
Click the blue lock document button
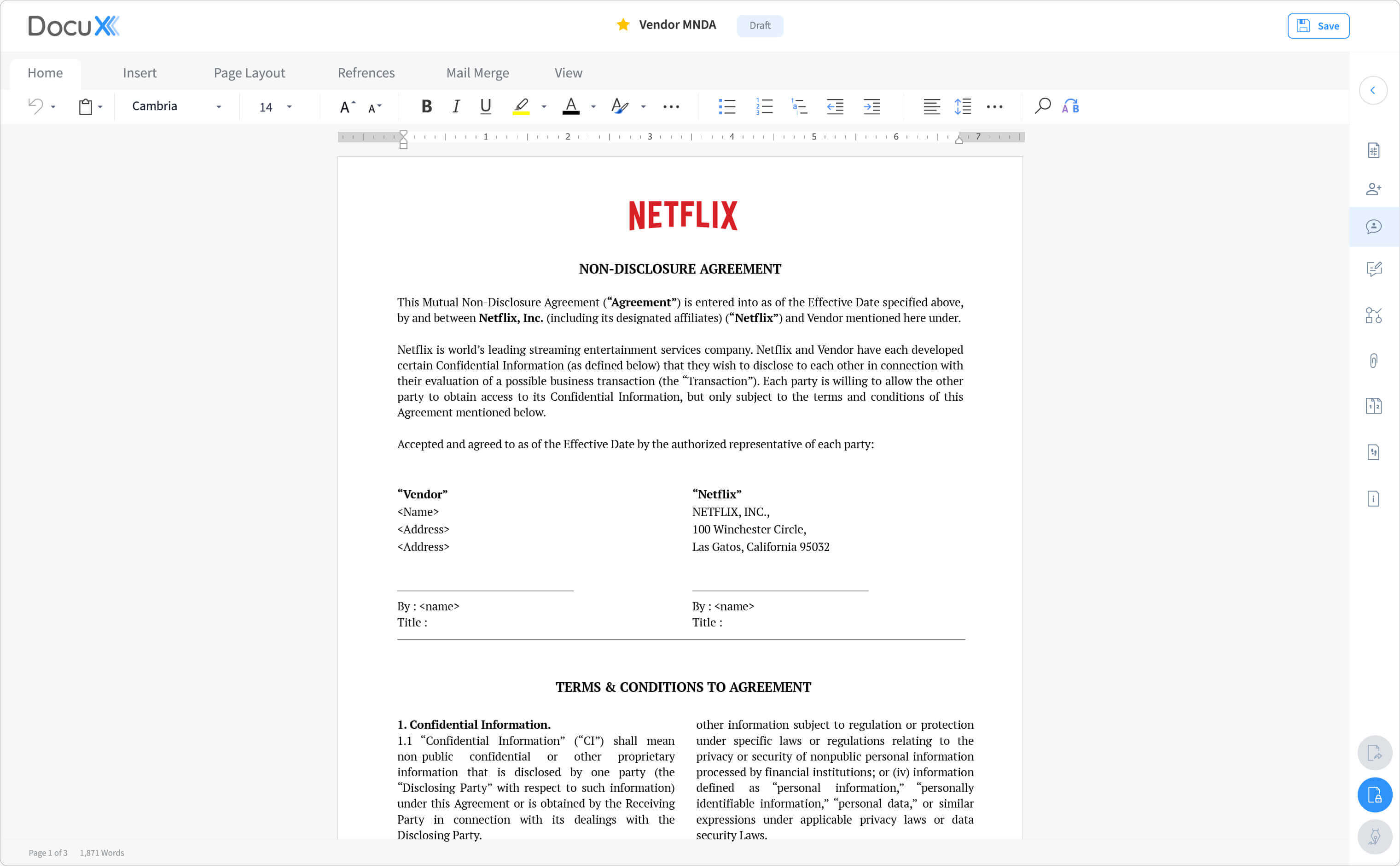[1375, 795]
